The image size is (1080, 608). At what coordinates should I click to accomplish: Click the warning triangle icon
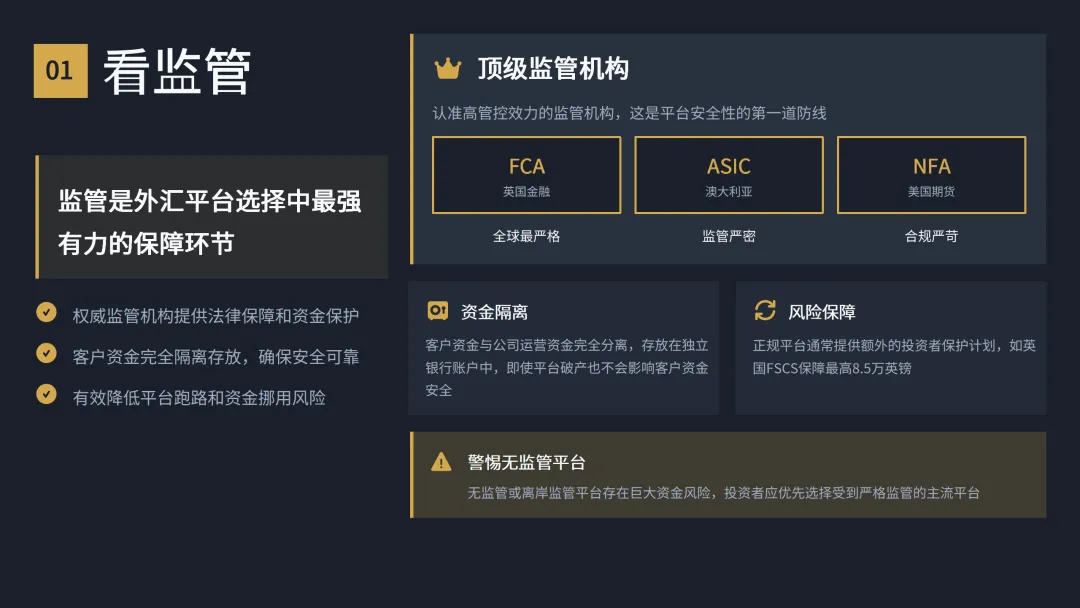441,462
